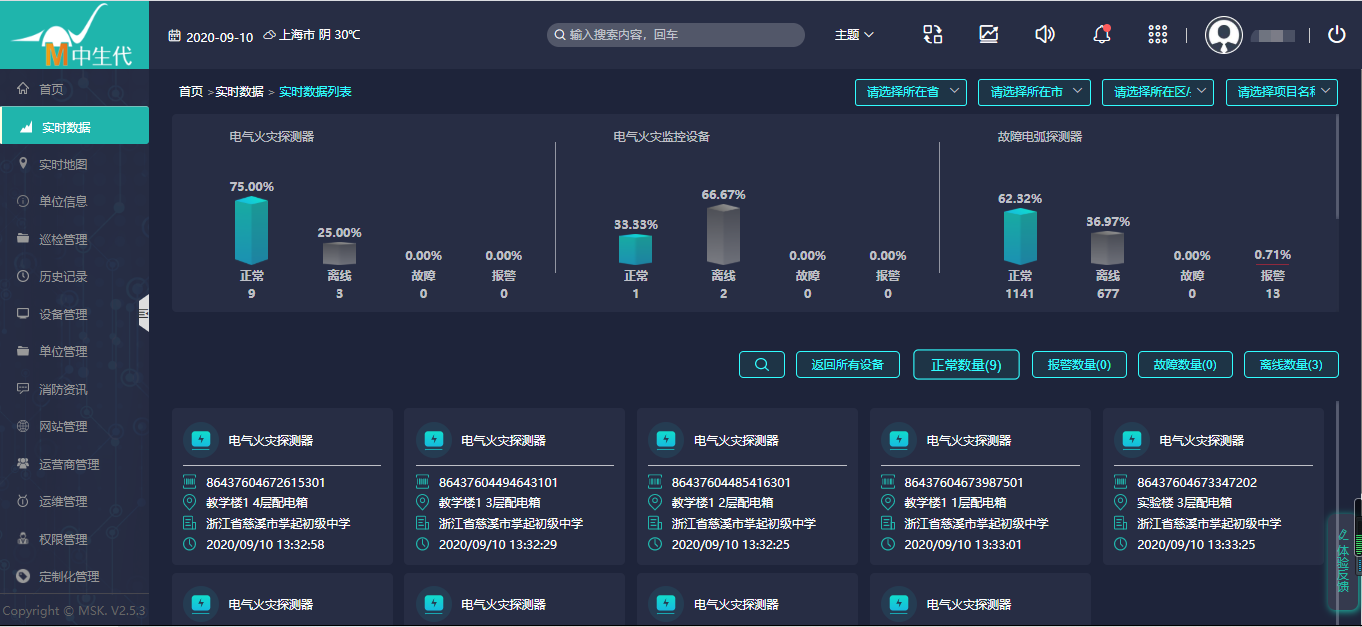The width and height of the screenshot is (1362, 627).
Task: Collapse the left sidebar with handle
Action: pyautogui.click(x=144, y=313)
